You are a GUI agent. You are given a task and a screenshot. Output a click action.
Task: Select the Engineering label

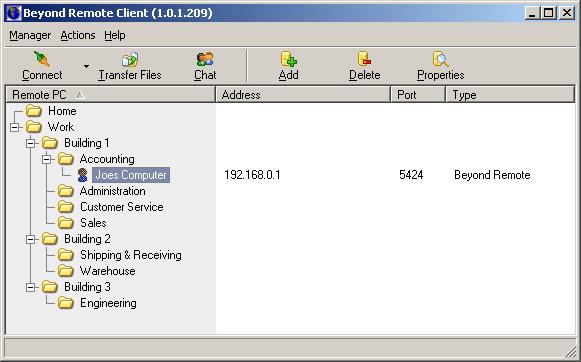tap(108, 303)
